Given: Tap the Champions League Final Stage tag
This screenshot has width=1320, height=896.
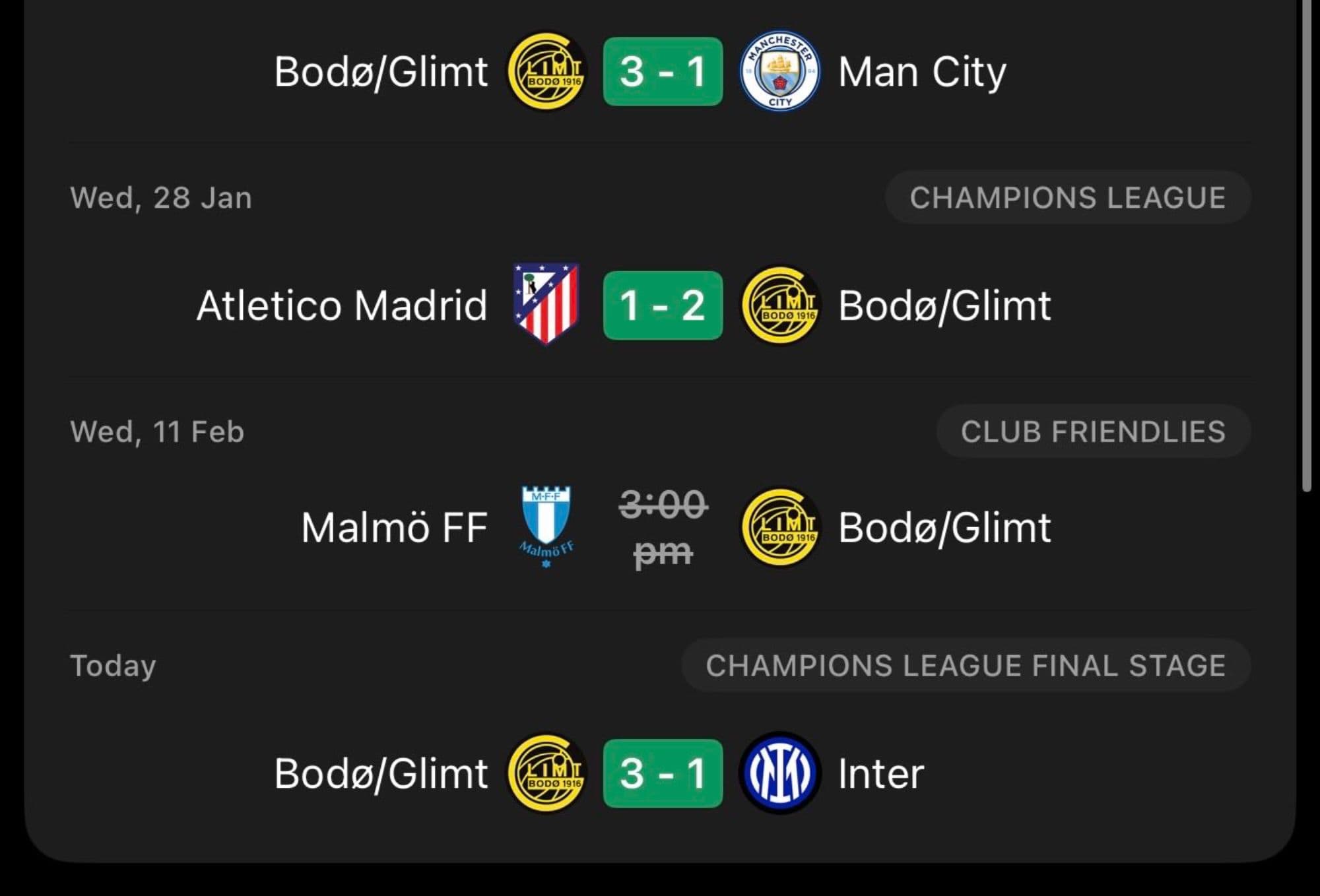Looking at the screenshot, I should tap(966, 665).
